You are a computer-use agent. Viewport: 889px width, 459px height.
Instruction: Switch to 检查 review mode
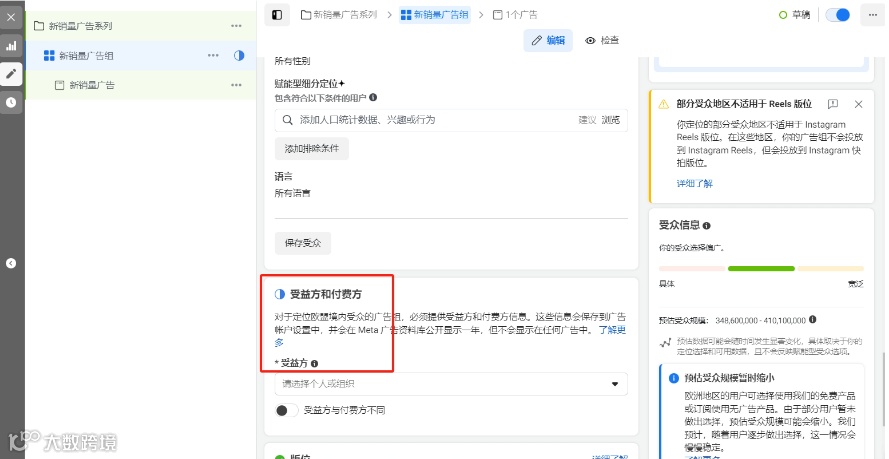pyautogui.click(x=602, y=40)
